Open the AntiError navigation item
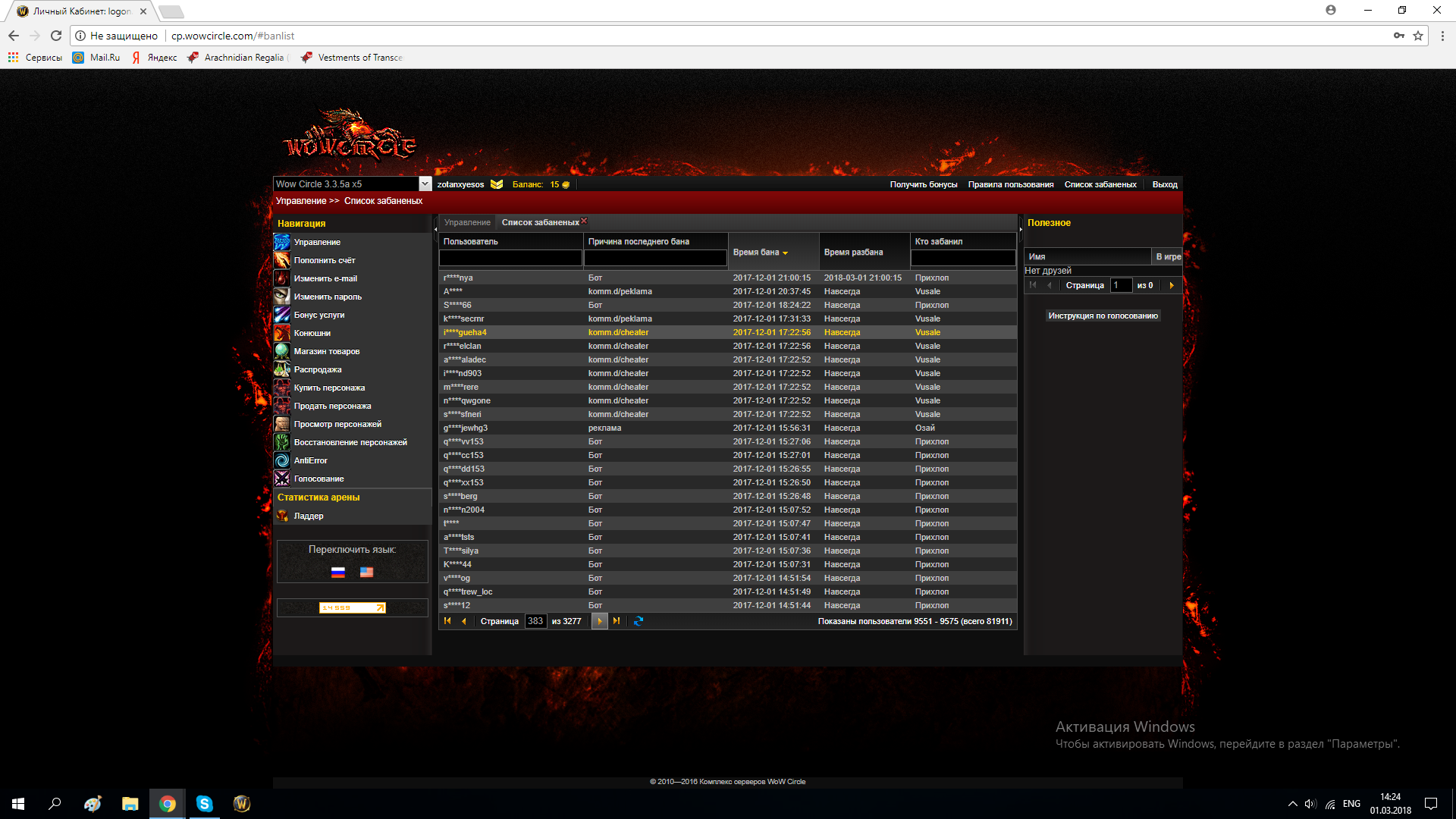Image resolution: width=1456 pixels, height=819 pixels. (x=311, y=460)
